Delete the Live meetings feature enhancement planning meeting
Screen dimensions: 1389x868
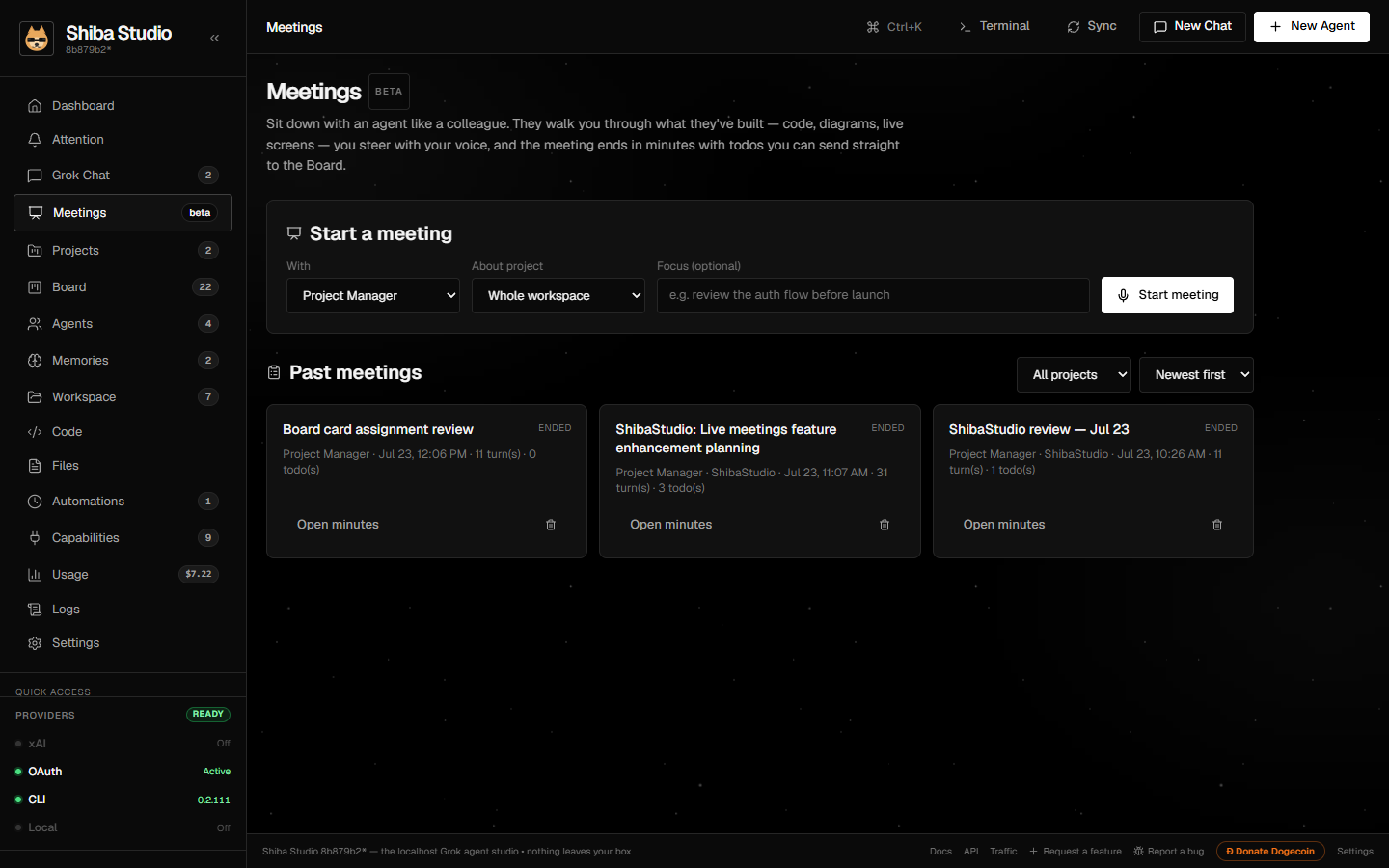885,525
